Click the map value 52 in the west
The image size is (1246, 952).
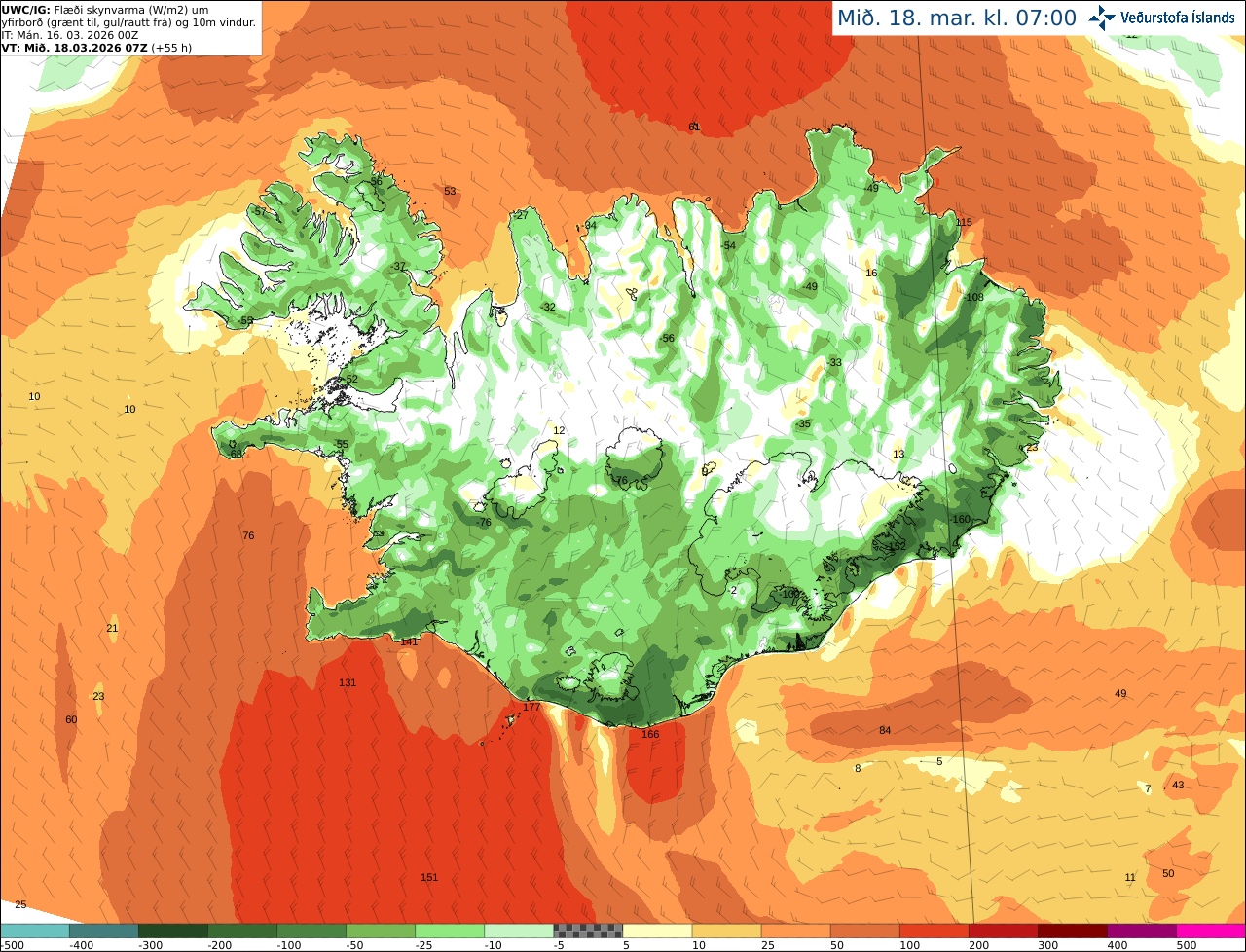pos(351,379)
